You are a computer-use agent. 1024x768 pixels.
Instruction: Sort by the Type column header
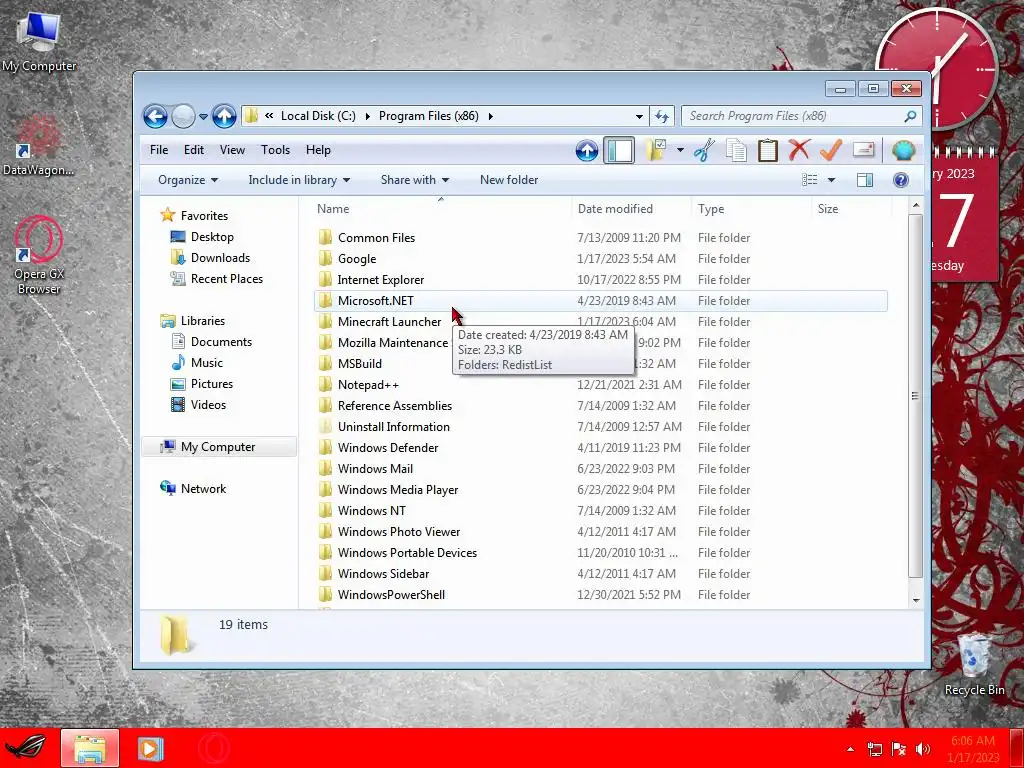[751, 208]
